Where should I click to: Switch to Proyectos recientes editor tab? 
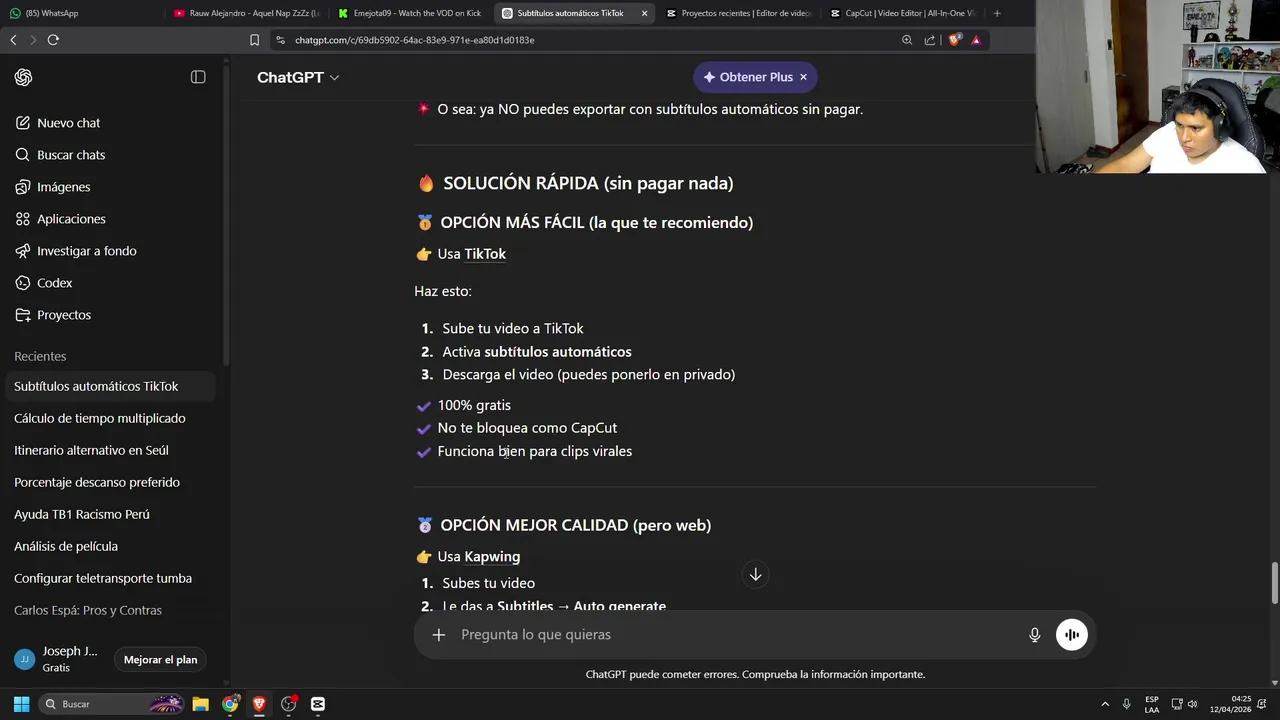click(x=738, y=13)
